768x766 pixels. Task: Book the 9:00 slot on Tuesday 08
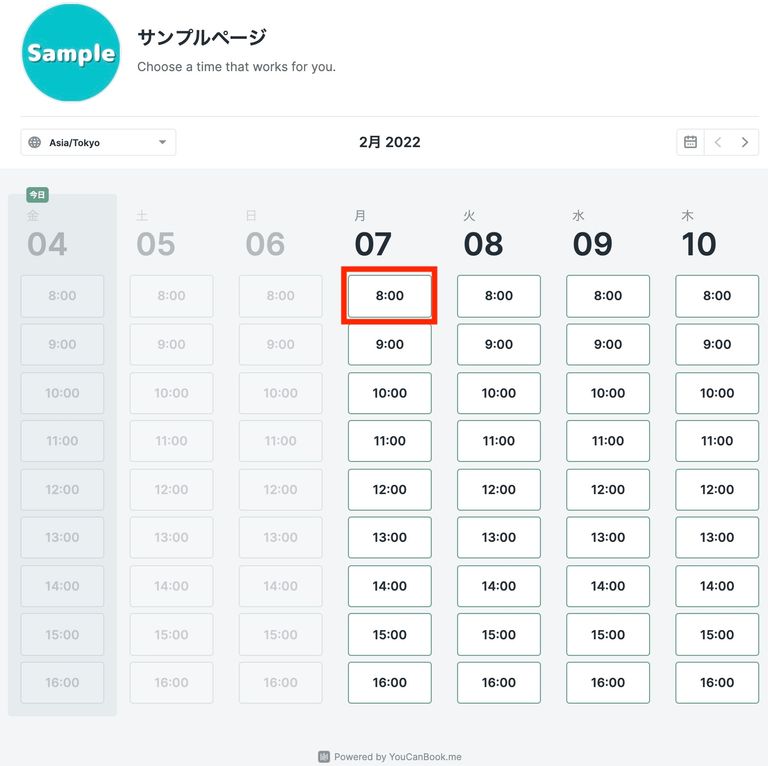coord(499,344)
